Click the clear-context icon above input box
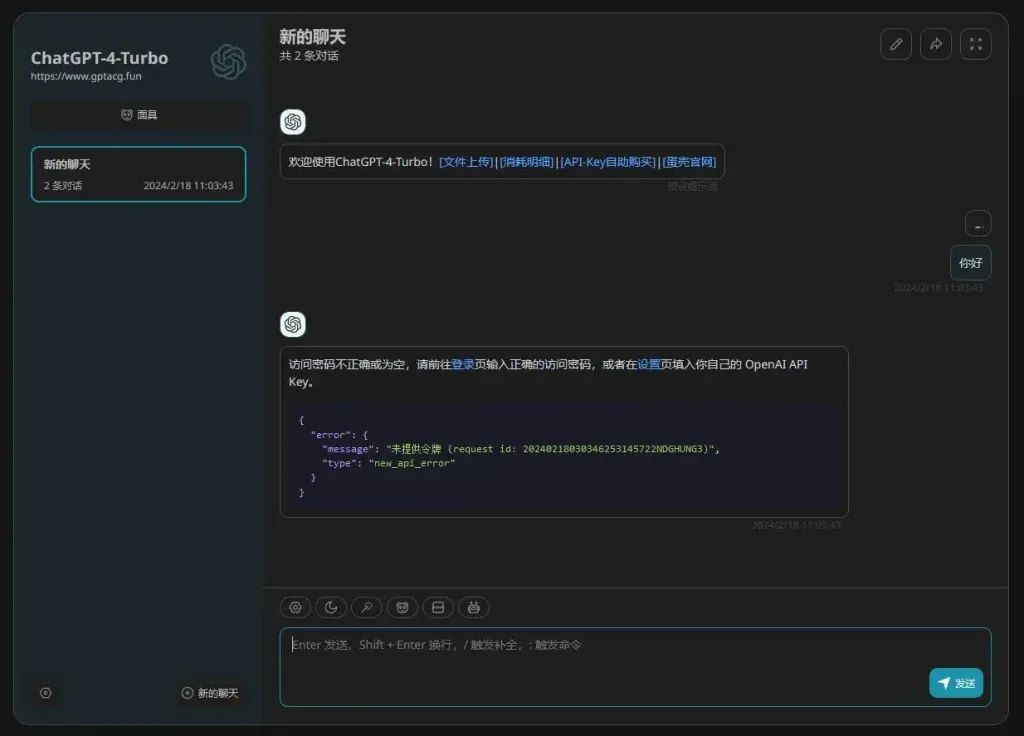Image resolution: width=1024 pixels, height=736 pixels. (438, 607)
